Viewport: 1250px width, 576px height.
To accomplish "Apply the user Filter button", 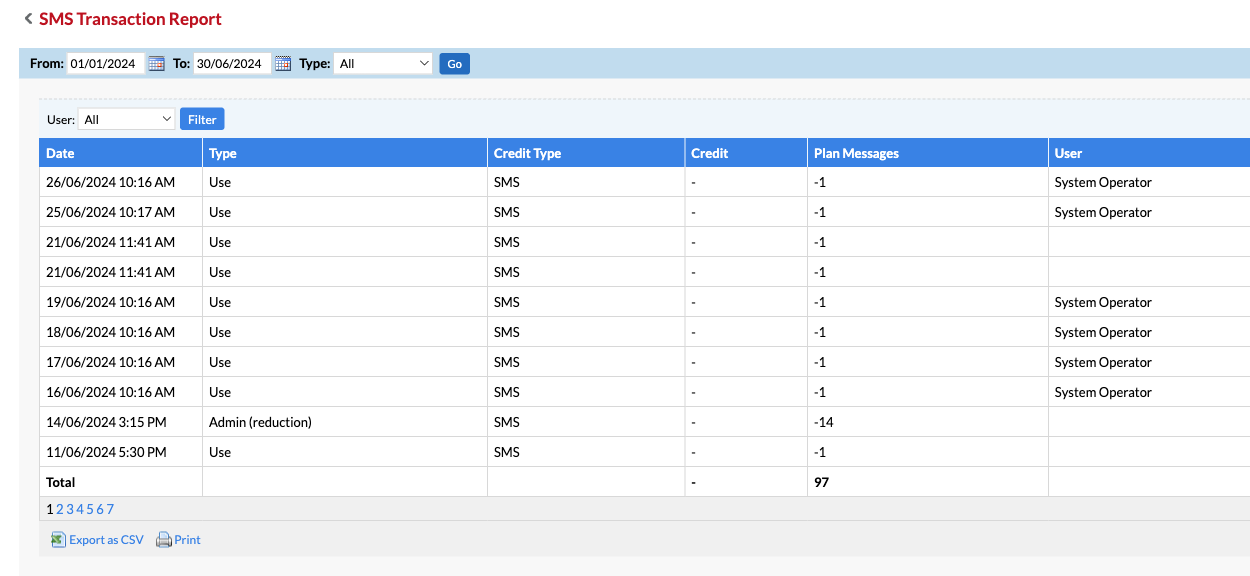I will click(202, 118).
